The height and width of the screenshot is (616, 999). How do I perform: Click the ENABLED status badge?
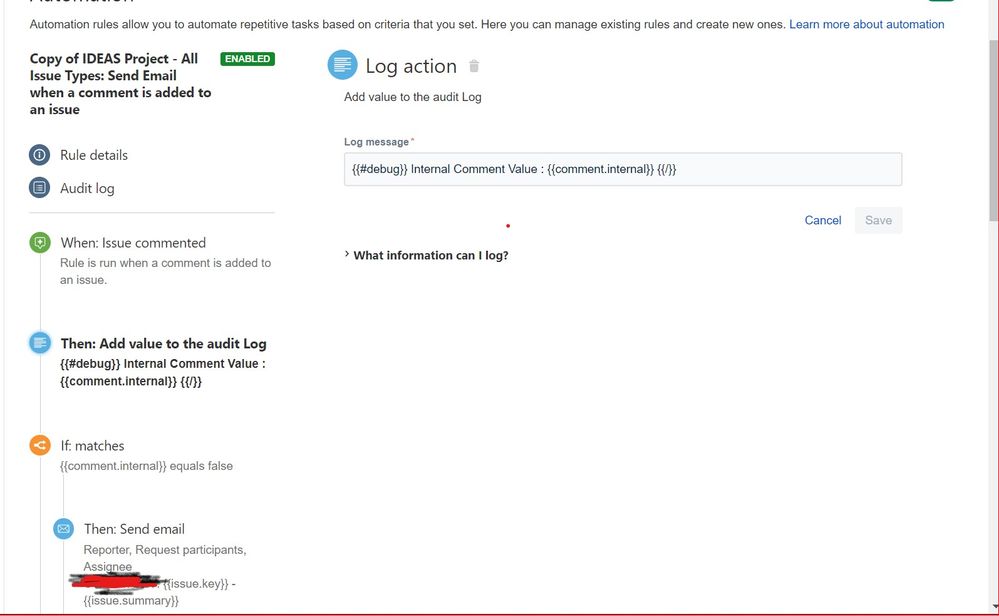click(248, 59)
